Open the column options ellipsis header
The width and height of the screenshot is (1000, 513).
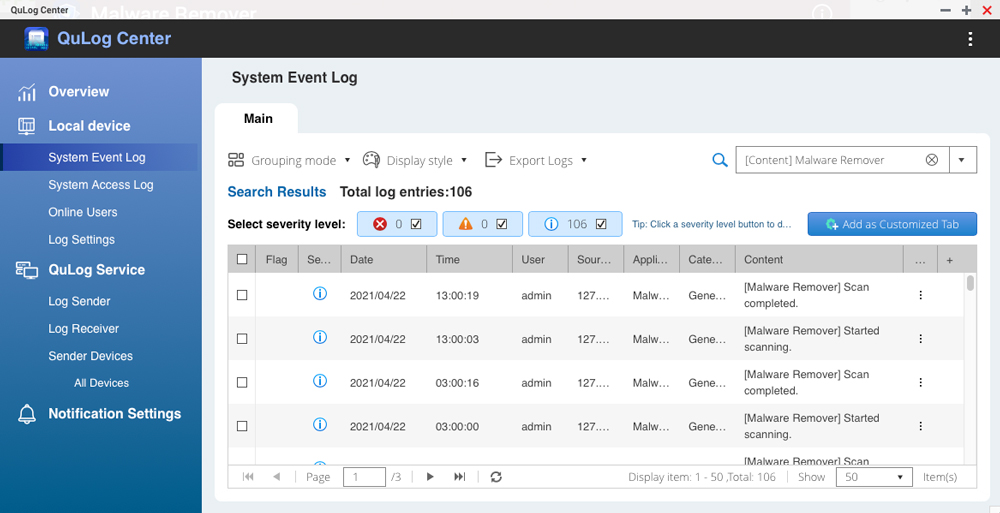(x=920, y=260)
